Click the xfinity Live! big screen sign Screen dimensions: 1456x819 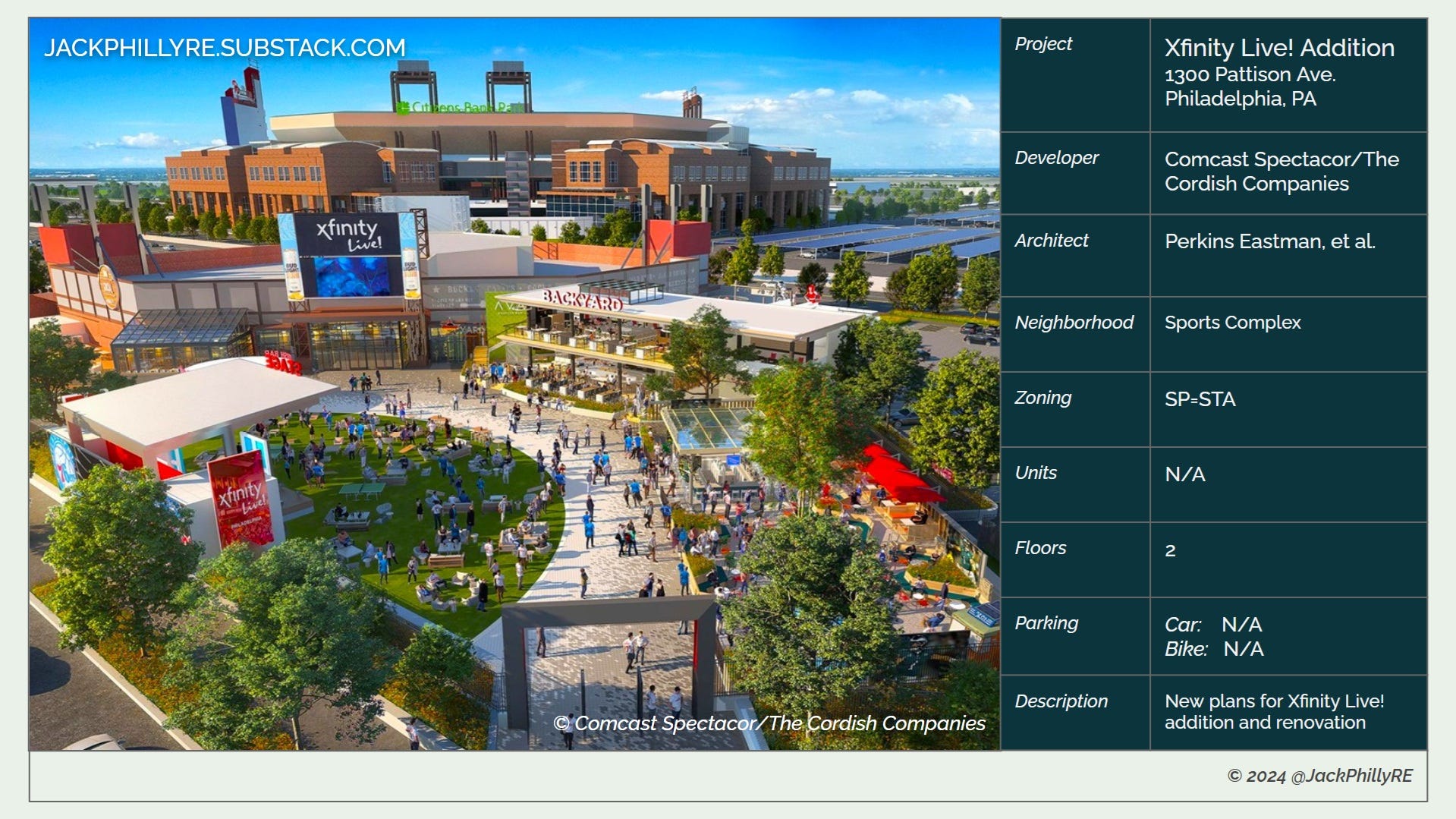pos(349,256)
